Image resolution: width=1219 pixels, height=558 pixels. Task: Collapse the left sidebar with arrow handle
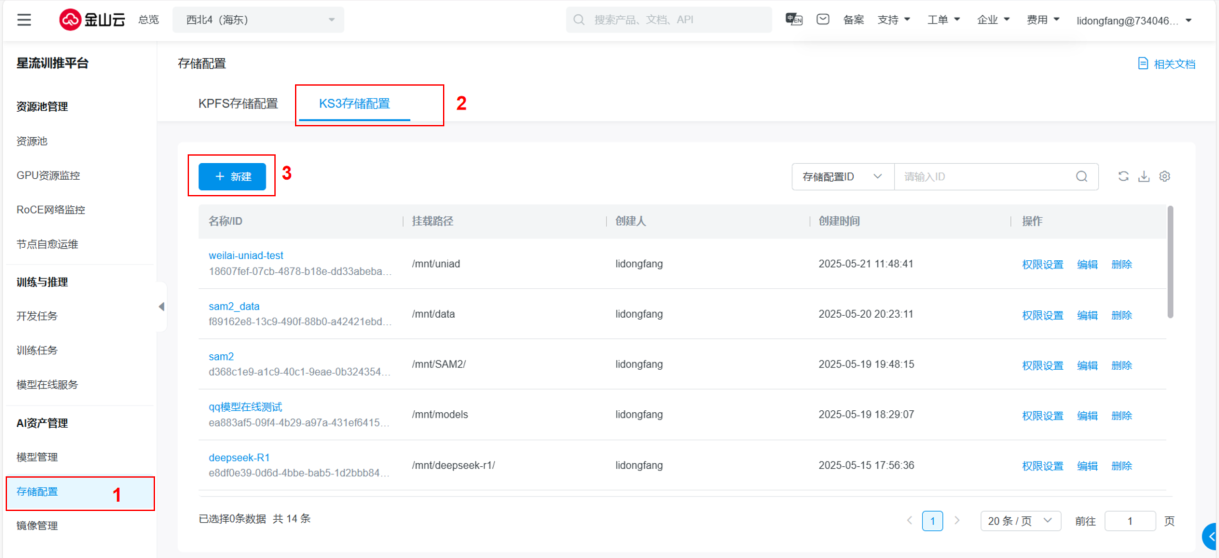click(161, 307)
